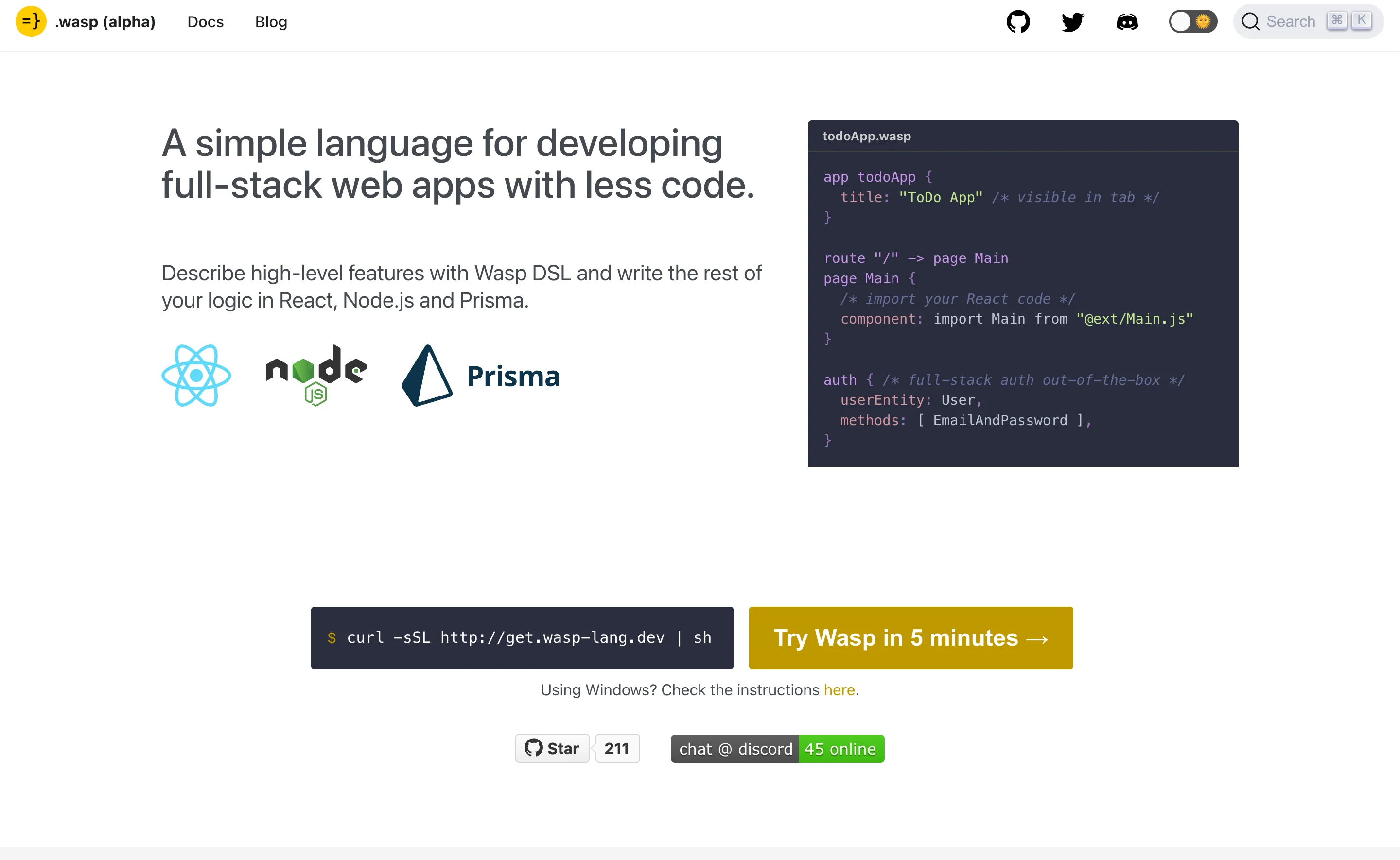Open the chat @ discord badge
The height and width of the screenshot is (860, 1400).
click(x=777, y=749)
